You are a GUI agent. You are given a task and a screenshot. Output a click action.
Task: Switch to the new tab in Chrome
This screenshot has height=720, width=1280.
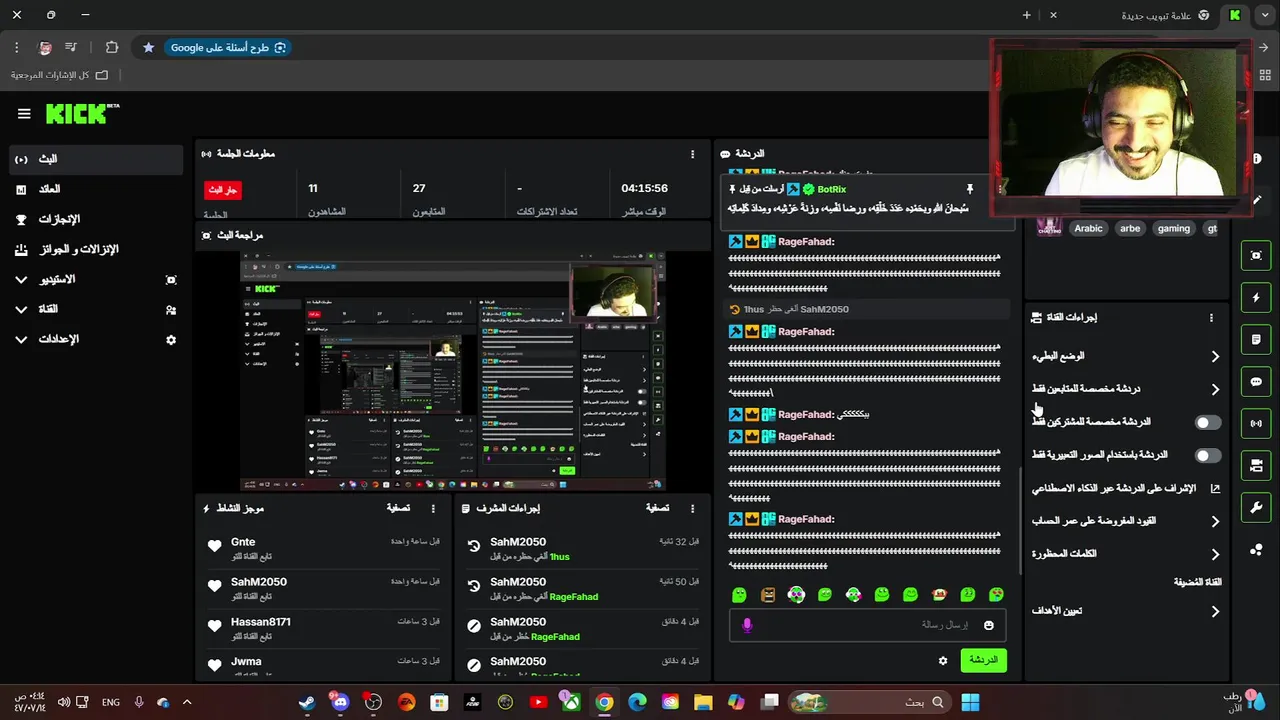pos(1130,15)
